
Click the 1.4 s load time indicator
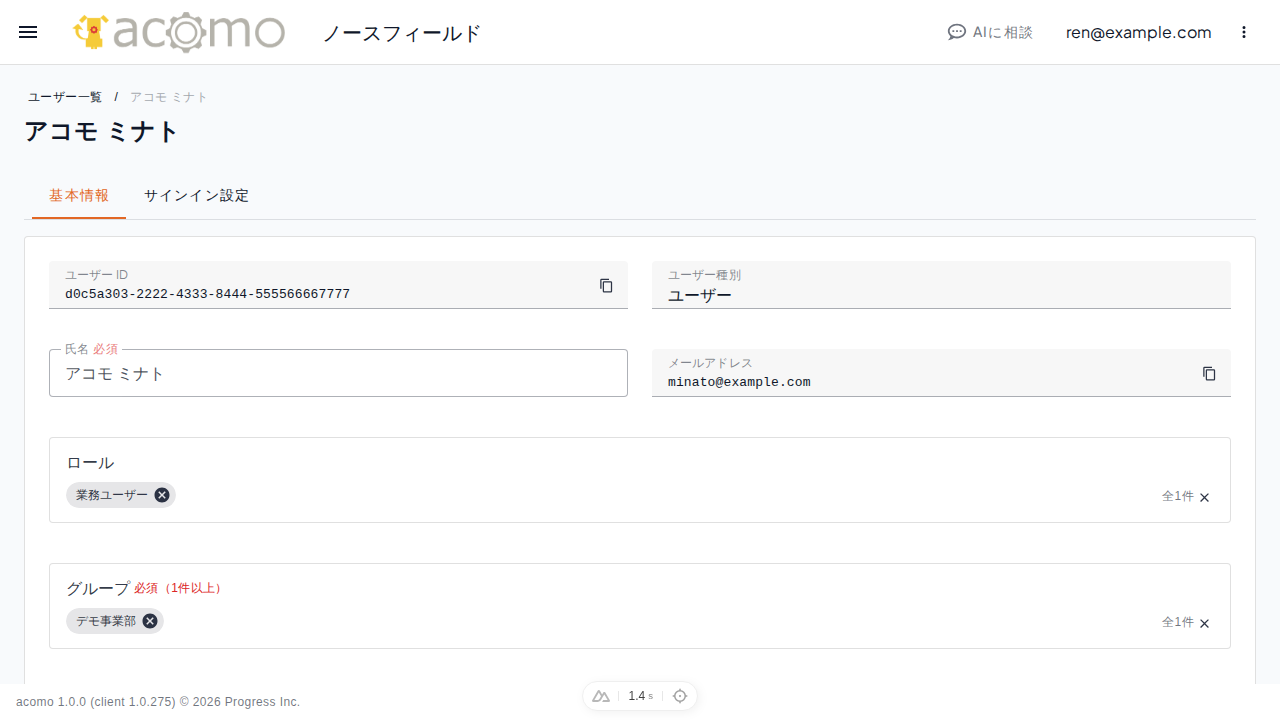coord(640,696)
